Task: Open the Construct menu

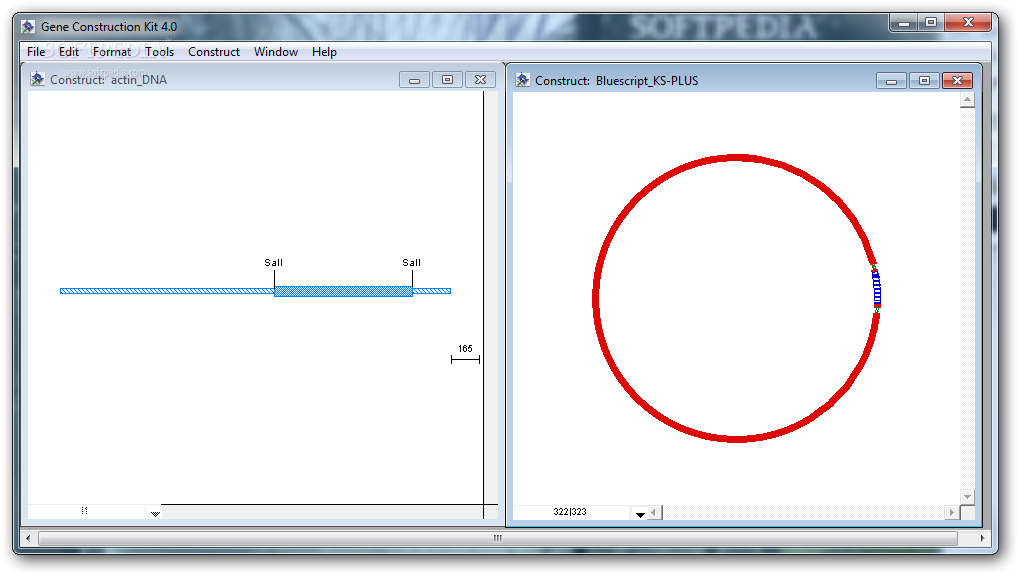Action: point(214,52)
